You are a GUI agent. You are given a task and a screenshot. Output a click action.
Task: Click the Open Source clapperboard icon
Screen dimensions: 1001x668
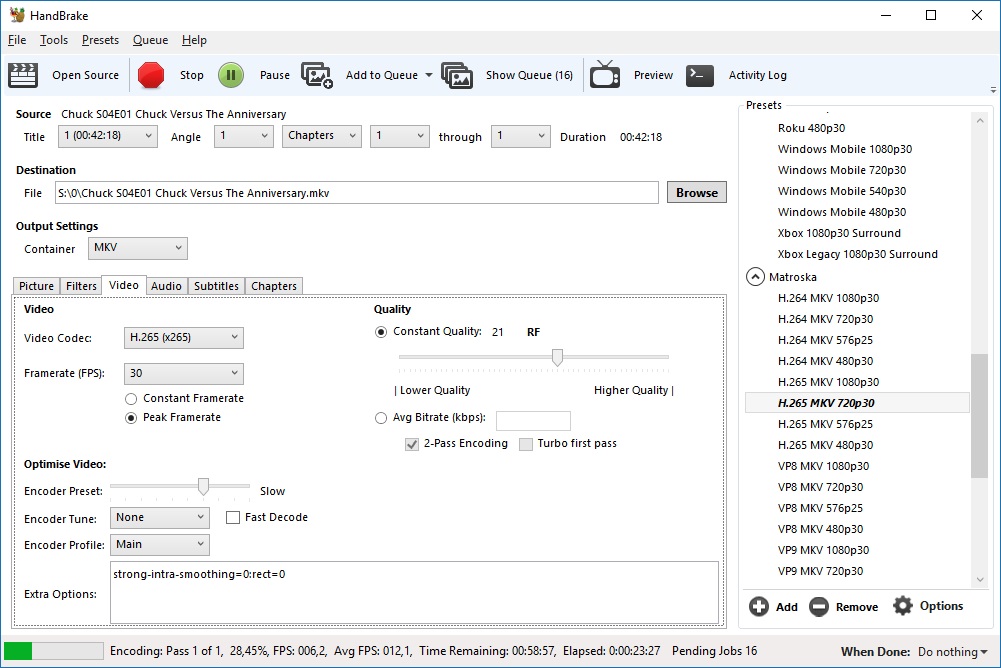(23, 75)
